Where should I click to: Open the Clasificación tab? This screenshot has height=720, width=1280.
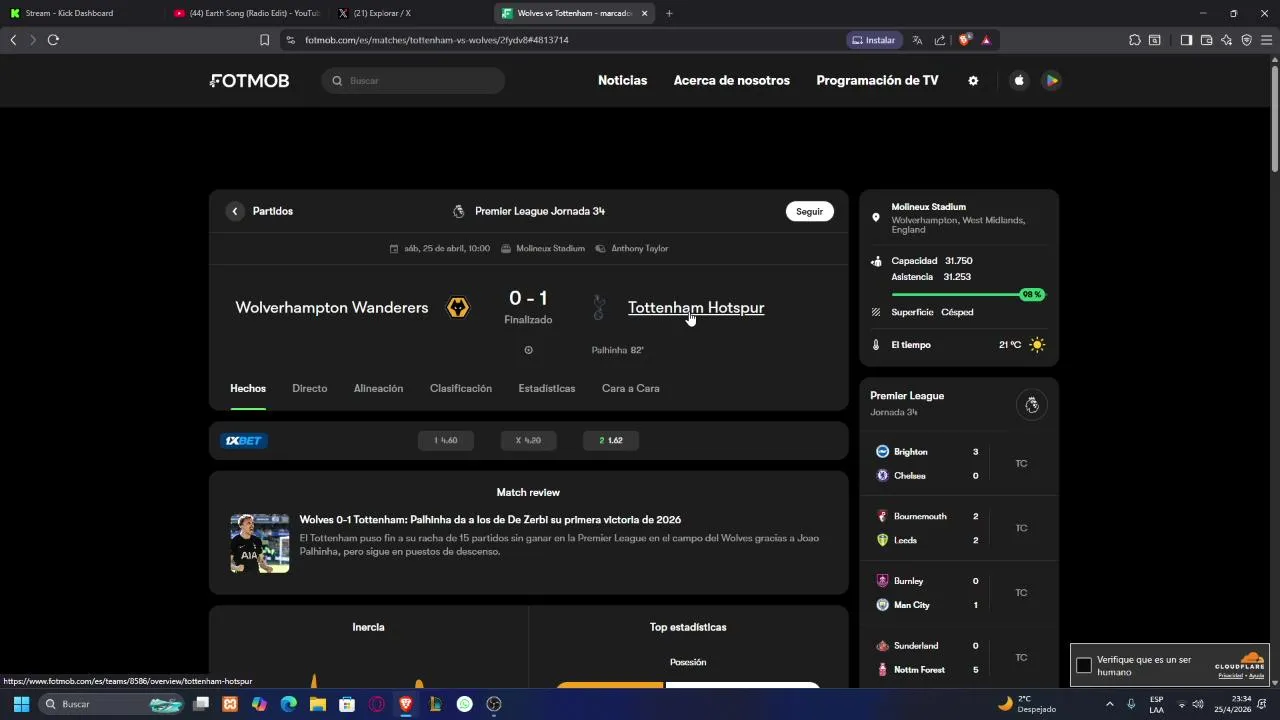tap(461, 389)
